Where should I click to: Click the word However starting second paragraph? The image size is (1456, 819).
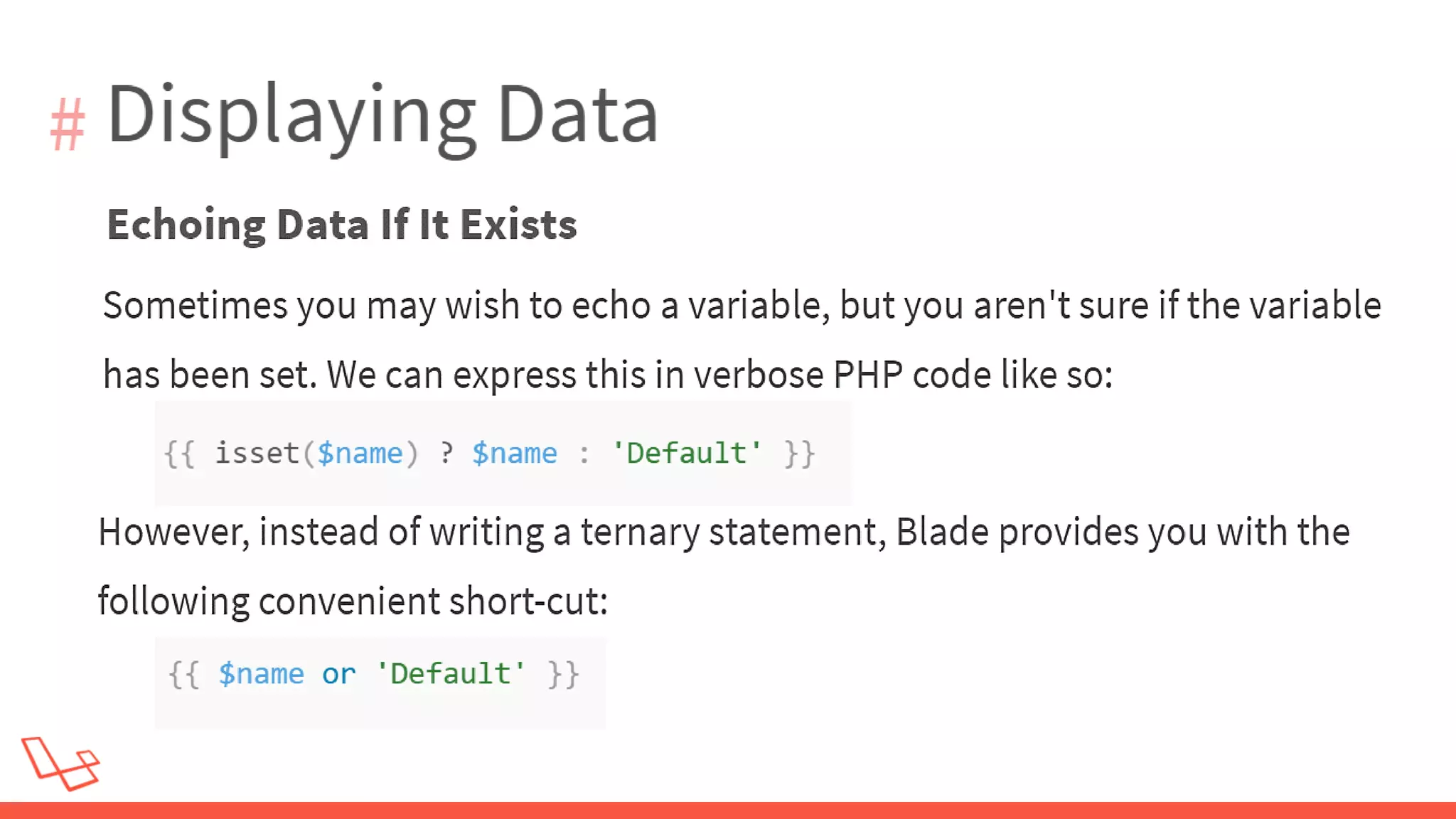point(173,532)
